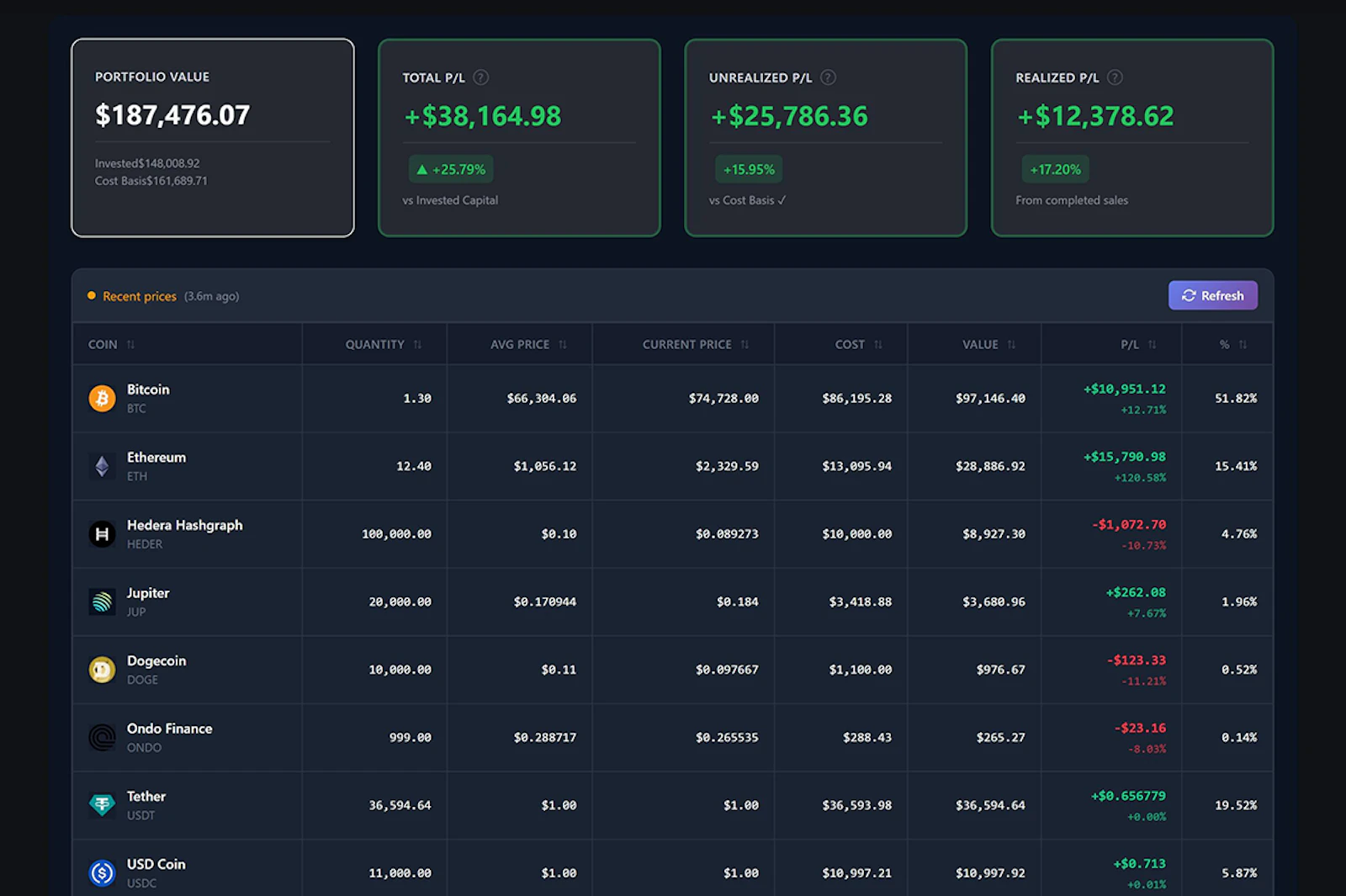Open the Ondo Finance row name
1346x896 pixels.
[x=169, y=729]
